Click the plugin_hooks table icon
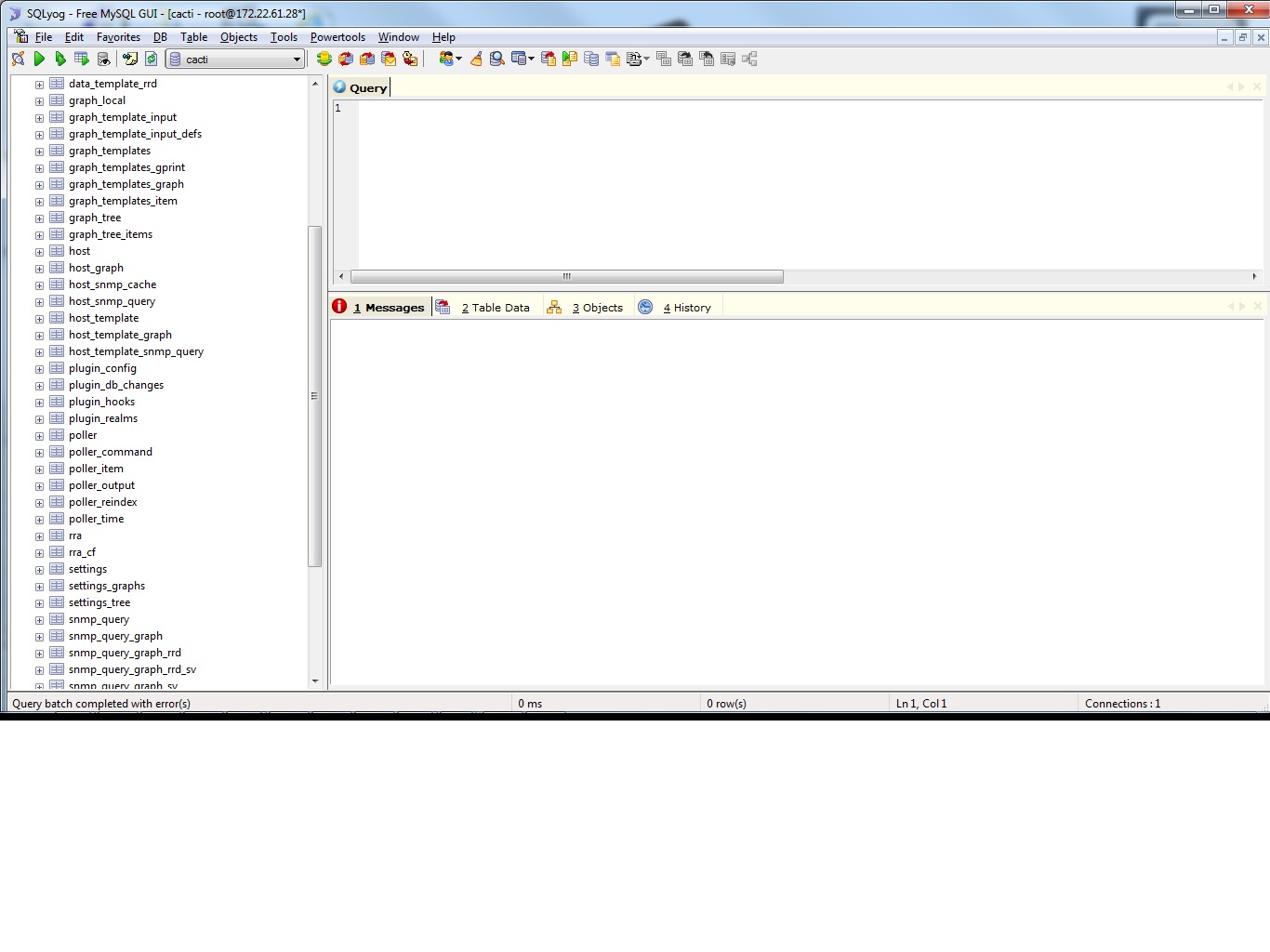Viewport: 1270px width, 952px height. coord(57,402)
